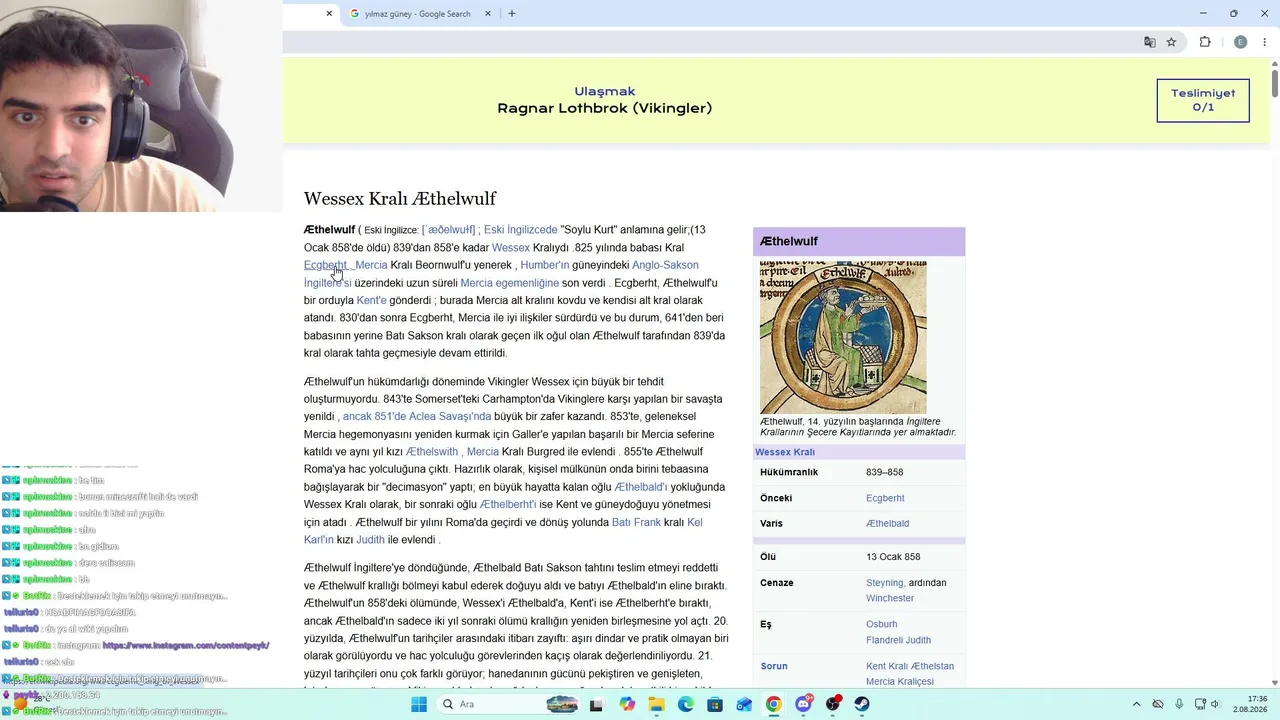Follow the Steyning link in the infobox

(x=886, y=583)
